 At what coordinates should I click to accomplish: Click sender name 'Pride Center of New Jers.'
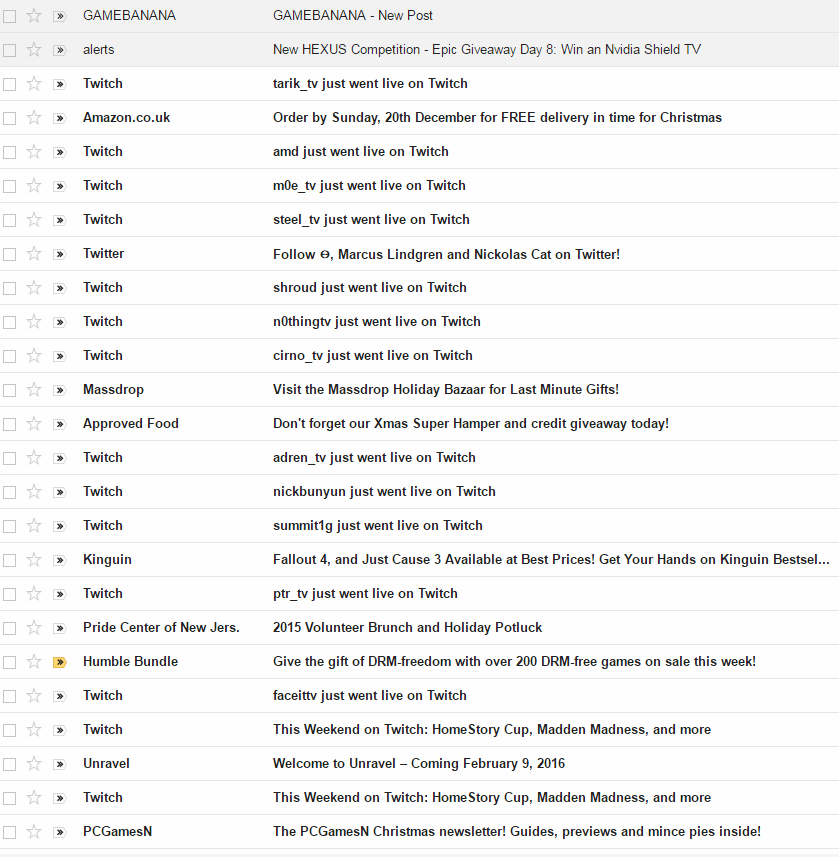(x=161, y=627)
